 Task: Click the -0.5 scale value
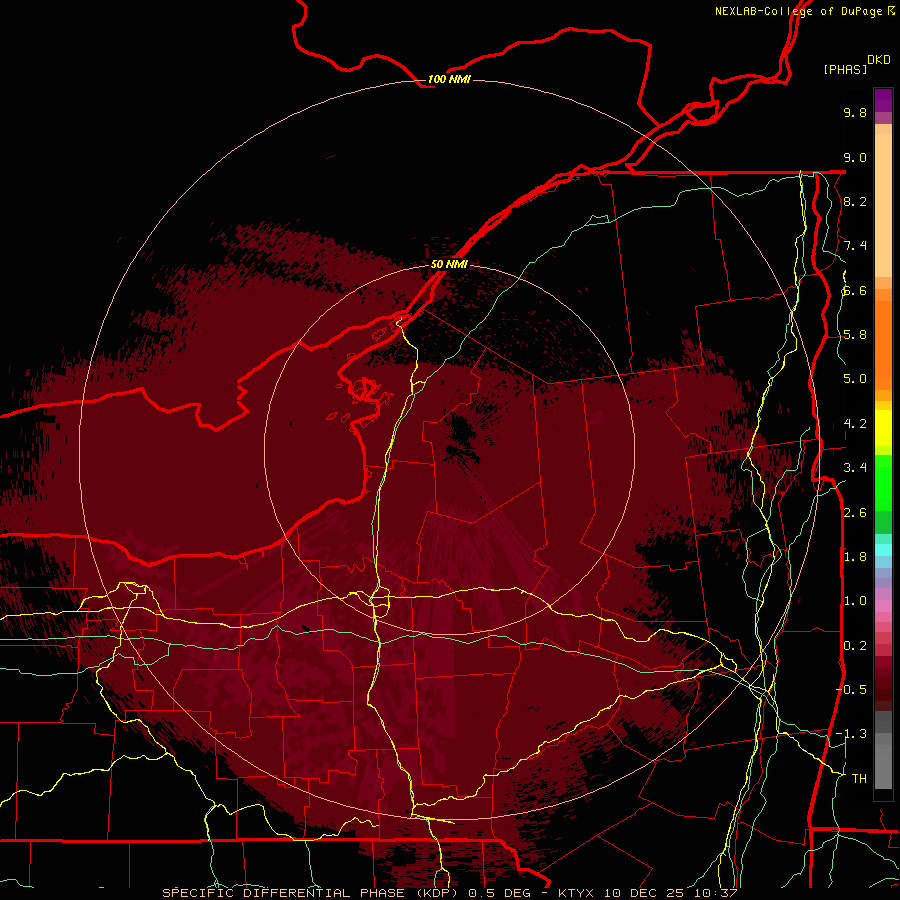[x=851, y=689]
